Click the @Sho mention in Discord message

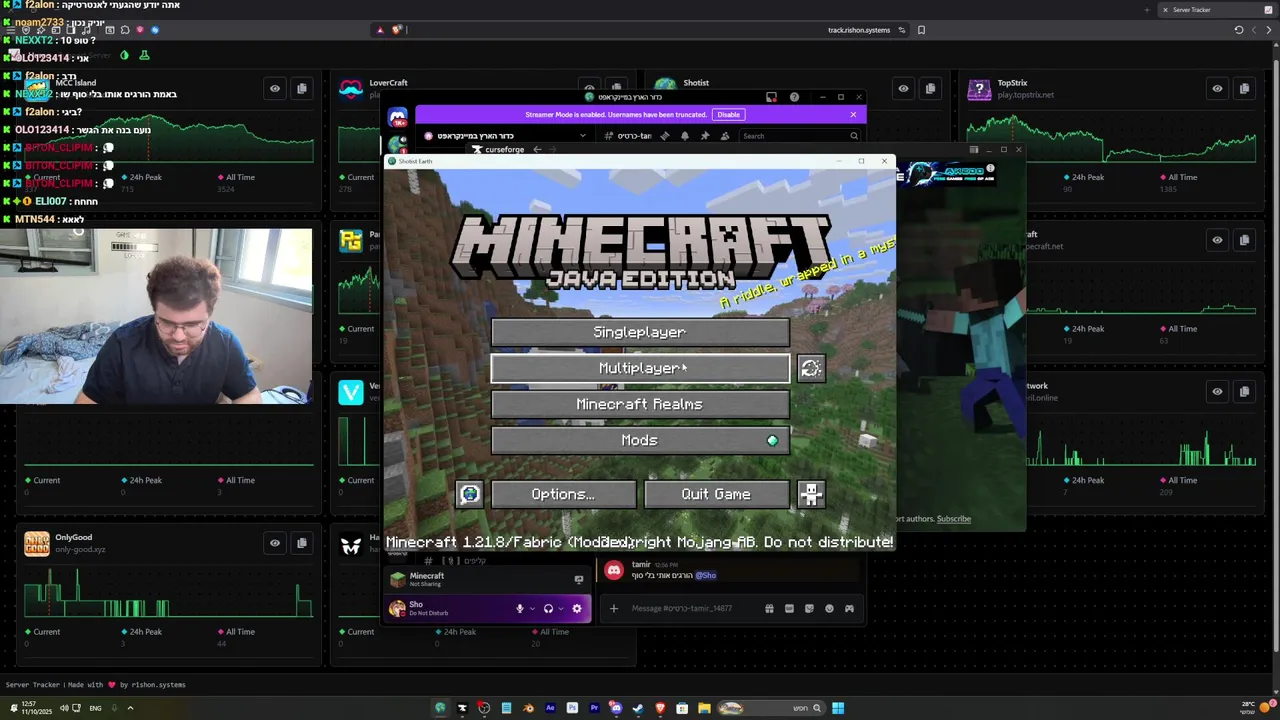(706, 575)
